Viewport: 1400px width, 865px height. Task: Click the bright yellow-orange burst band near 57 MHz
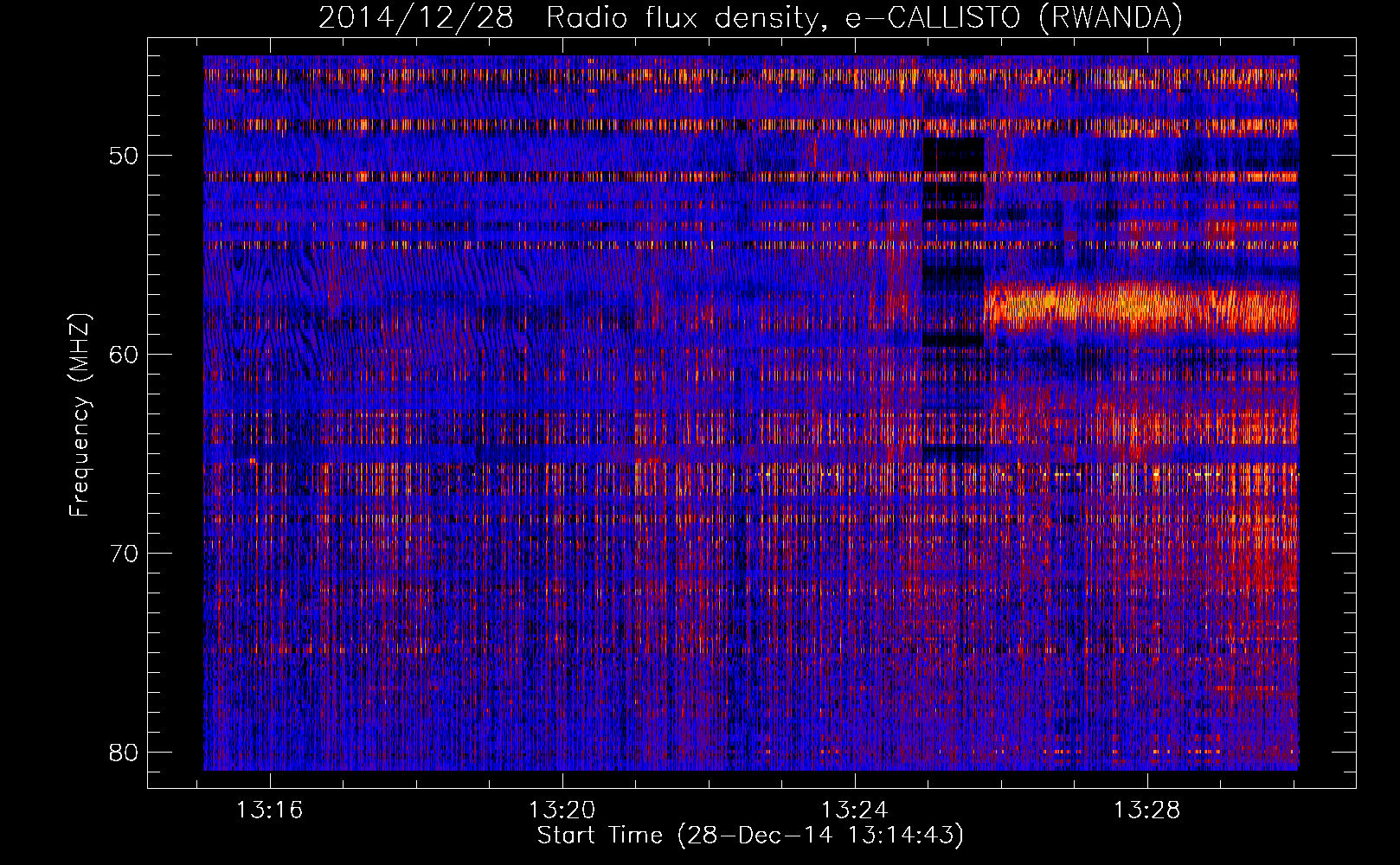(1142, 307)
